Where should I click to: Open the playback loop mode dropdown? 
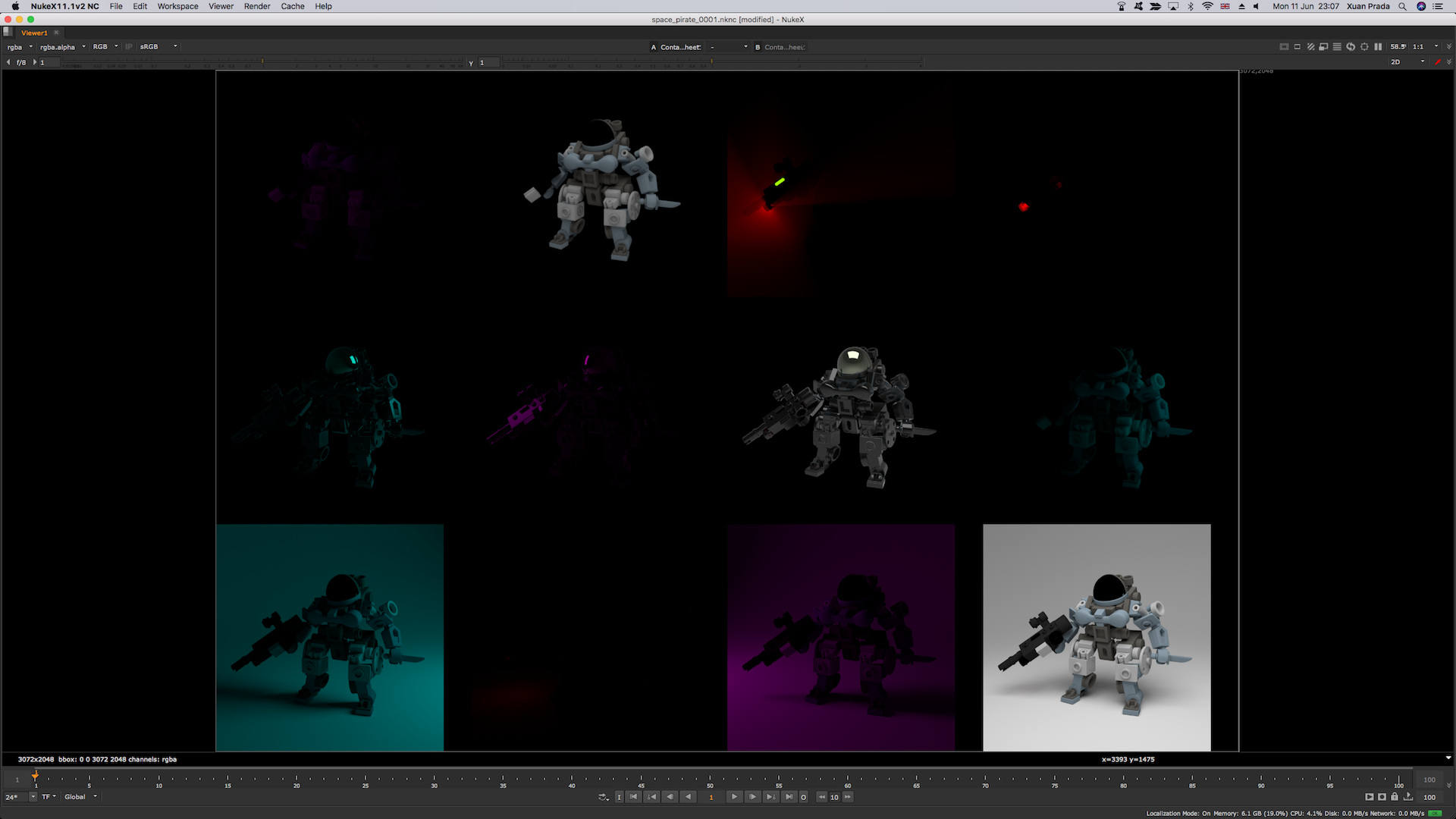(x=604, y=797)
